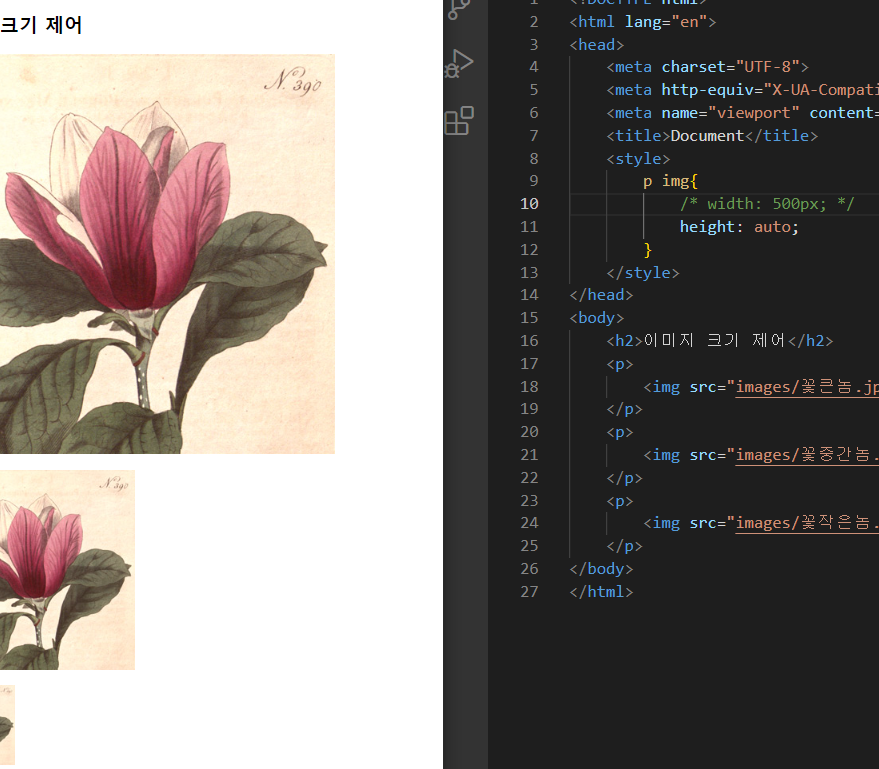Click the medium-sized magnolia flower image
Viewport: 879px width, 769px height.
[67, 570]
